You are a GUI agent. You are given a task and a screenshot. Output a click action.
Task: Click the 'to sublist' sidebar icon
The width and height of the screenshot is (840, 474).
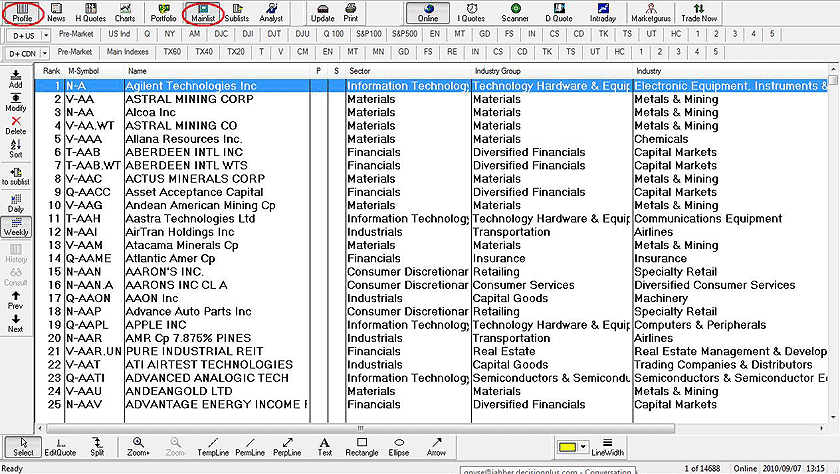[16, 177]
